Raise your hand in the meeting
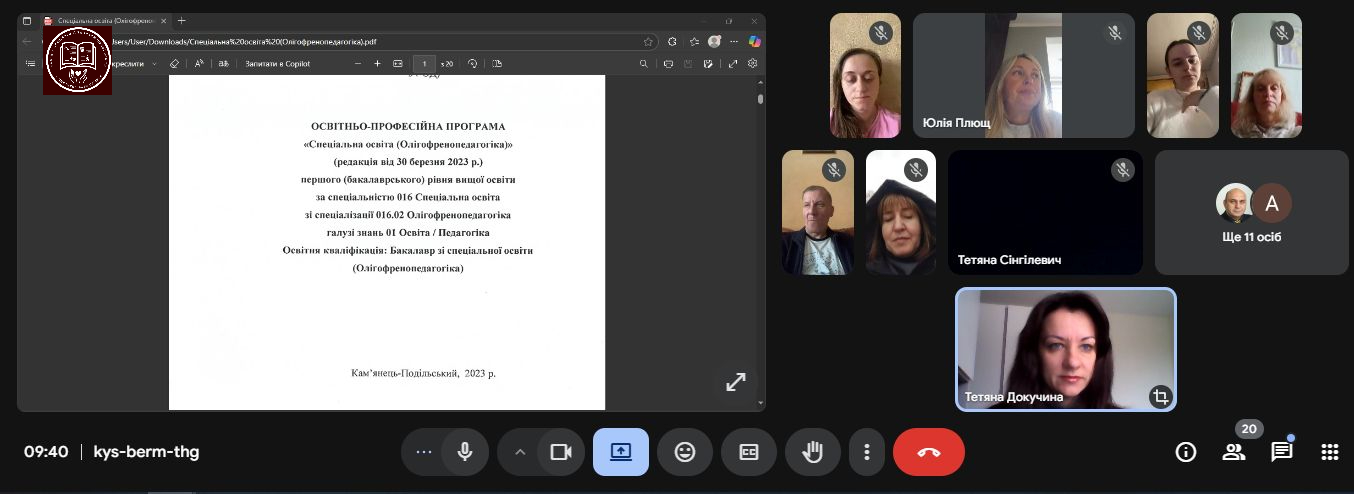The image size is (1354, 494). tap(812, 452)
